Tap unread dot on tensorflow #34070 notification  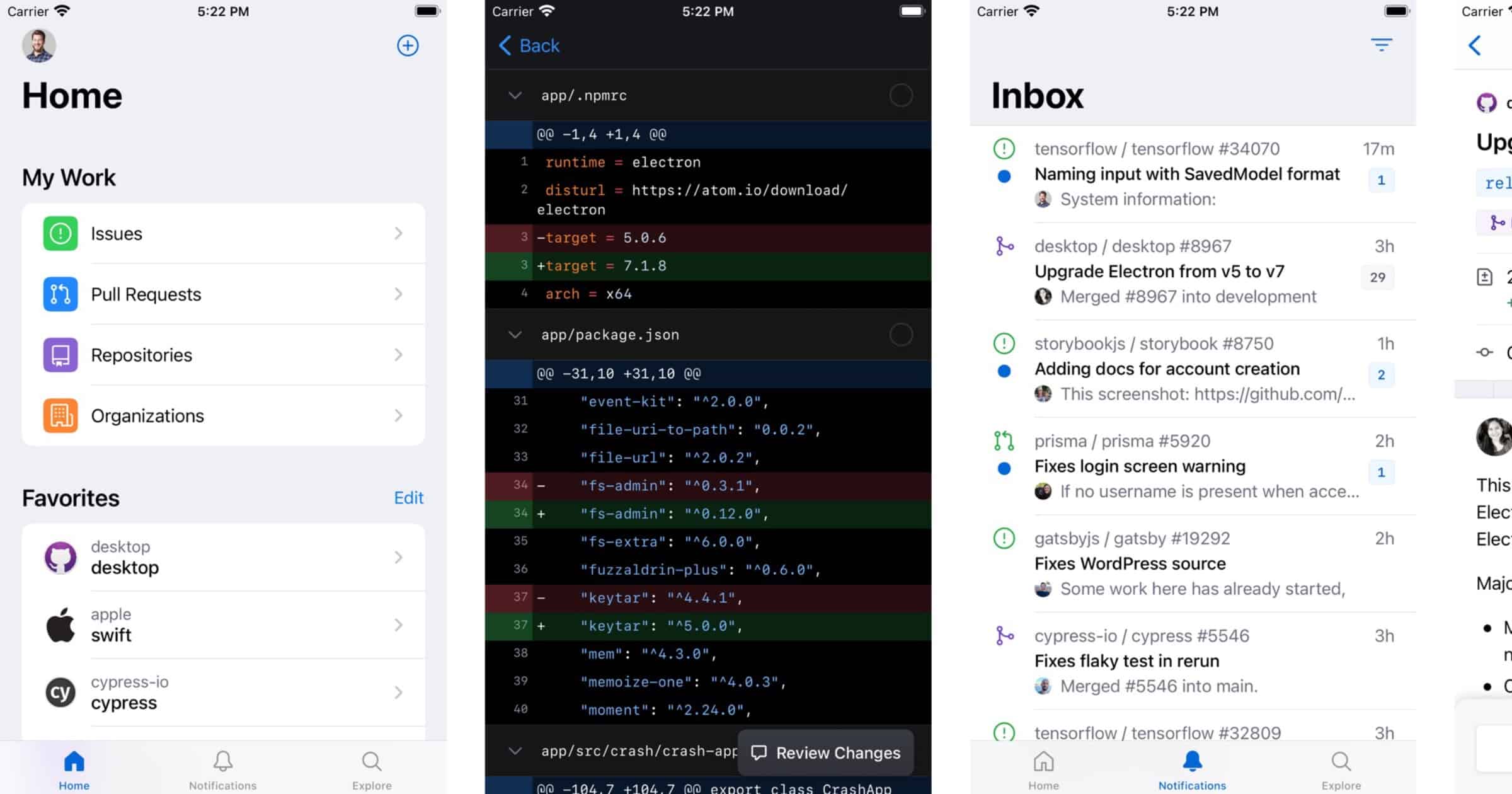click(1004, 176)
